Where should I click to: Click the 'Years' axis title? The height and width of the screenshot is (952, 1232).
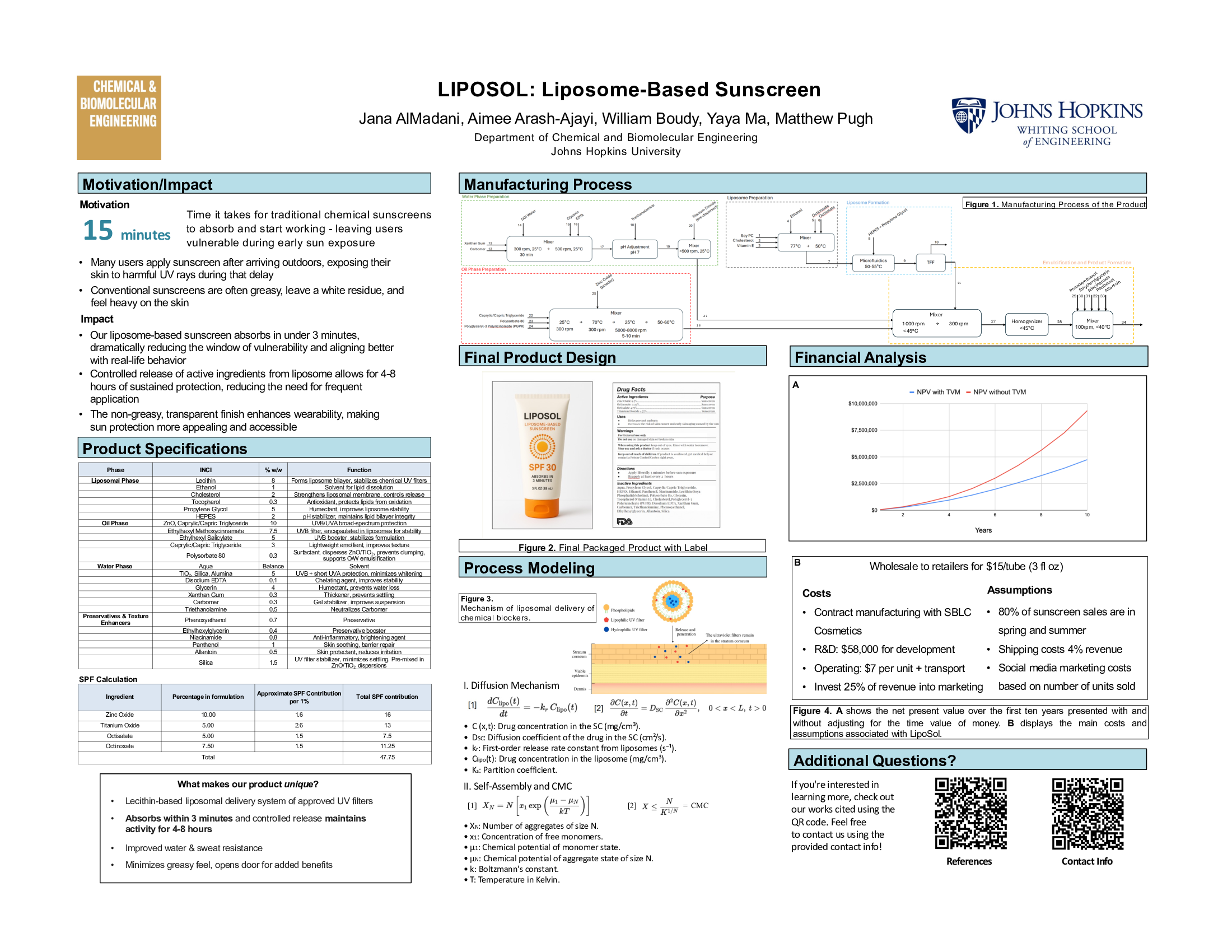[983, 530]
